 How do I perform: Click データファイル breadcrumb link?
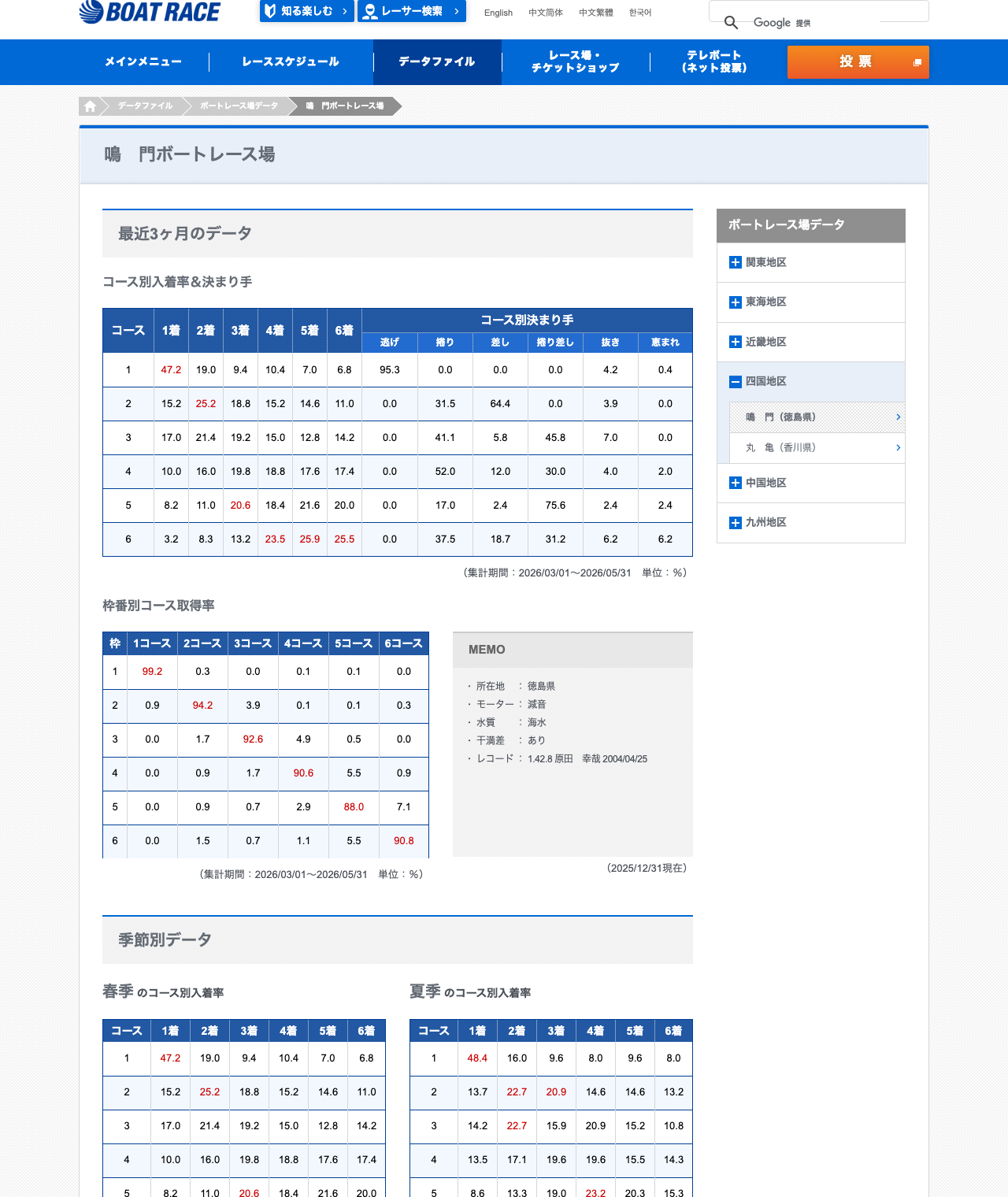point(145,106)
